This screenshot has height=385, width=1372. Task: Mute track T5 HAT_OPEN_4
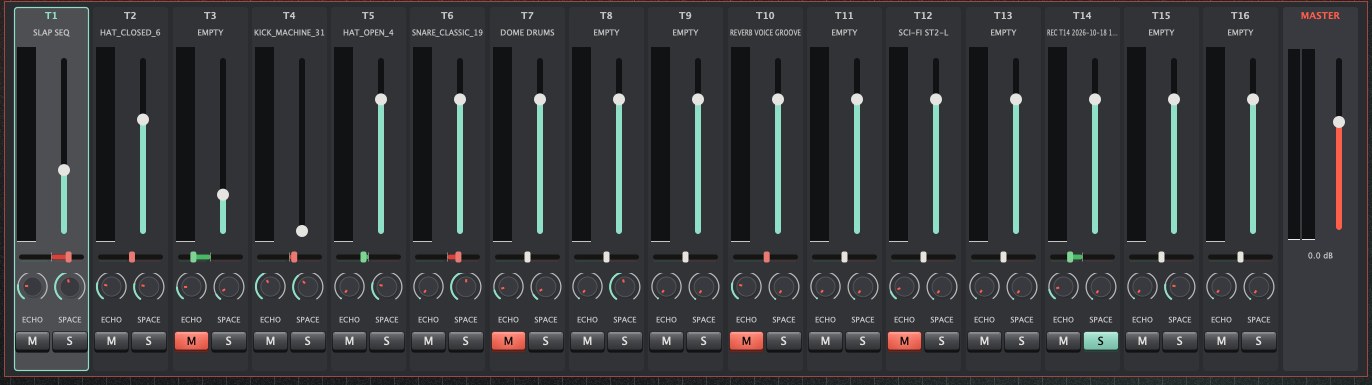pos(349,341)
